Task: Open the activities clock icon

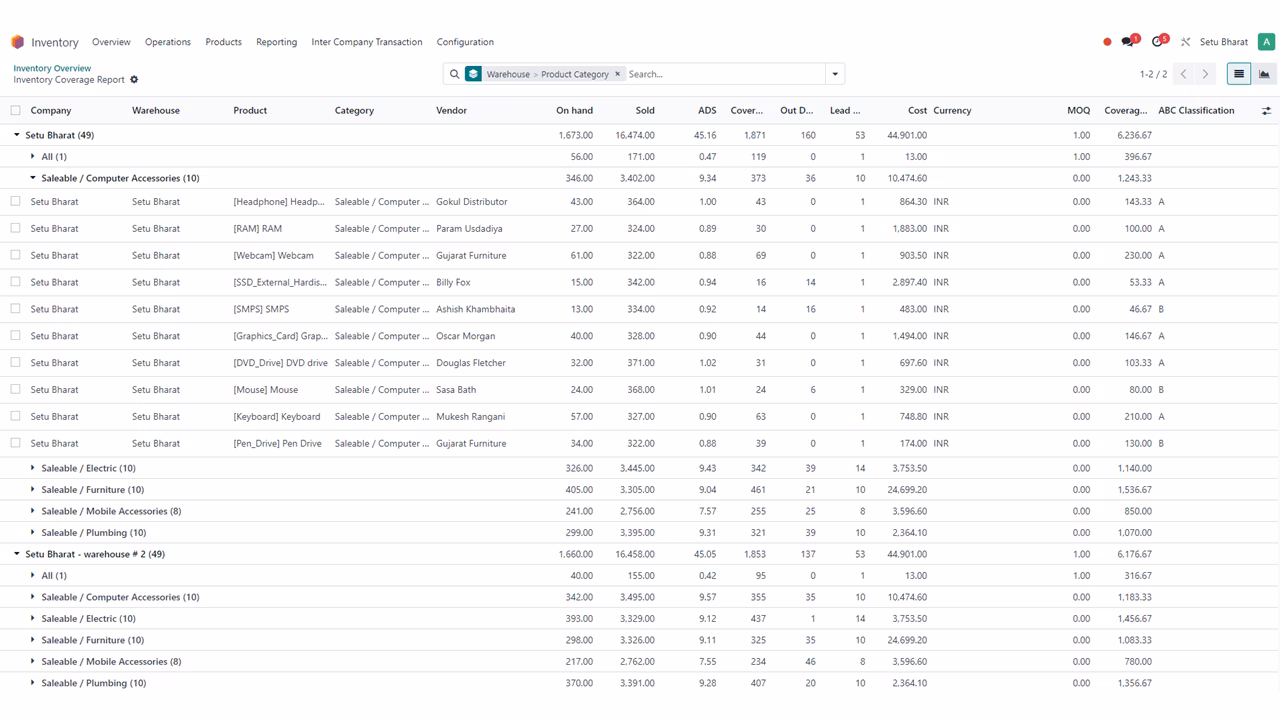Action: (1158, 42)
